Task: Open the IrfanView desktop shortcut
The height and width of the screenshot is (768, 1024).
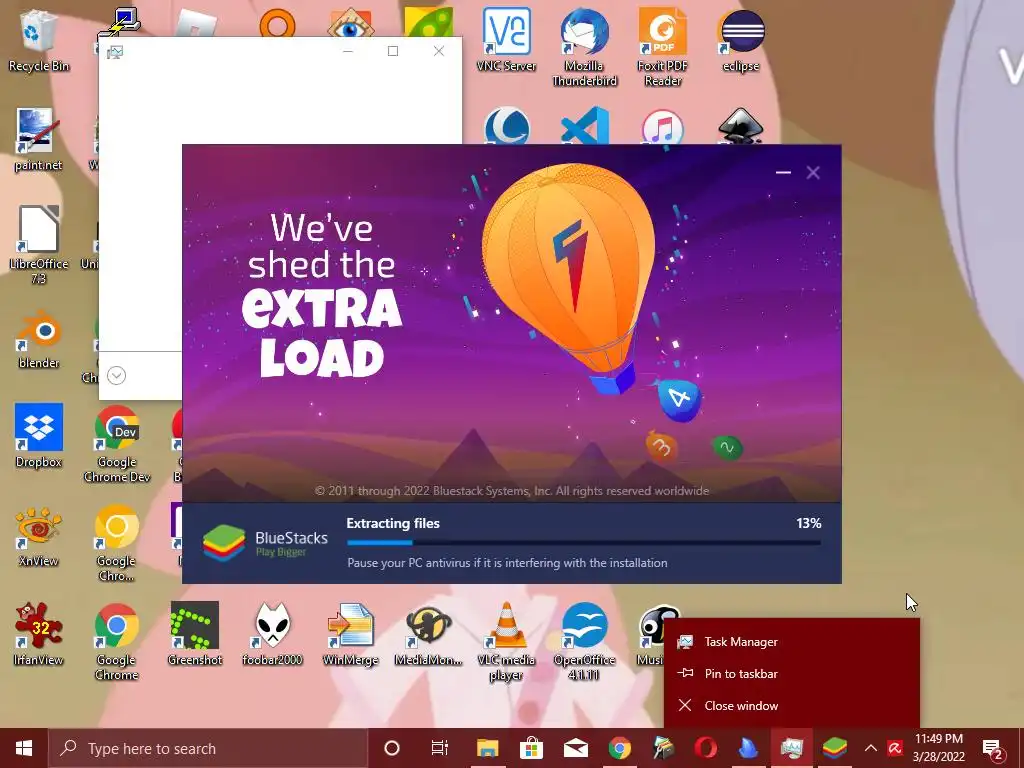Action: tap(39, 635)
